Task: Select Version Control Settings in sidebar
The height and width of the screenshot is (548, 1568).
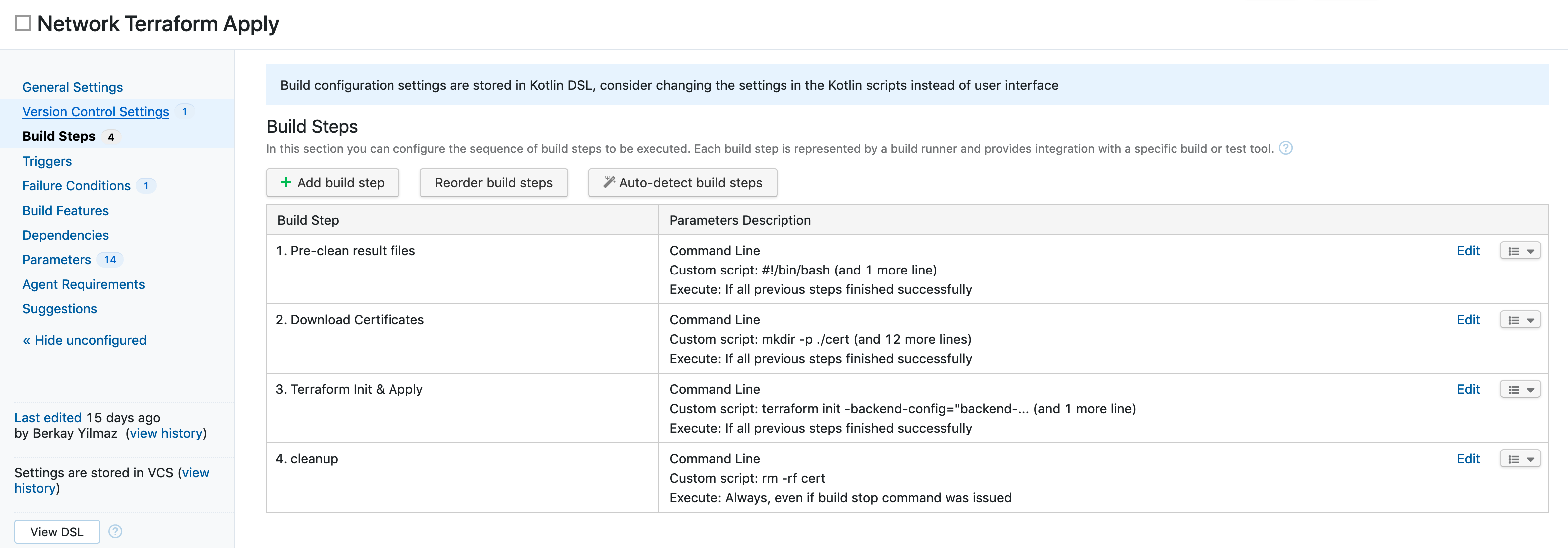Action: tap(95, 111)
